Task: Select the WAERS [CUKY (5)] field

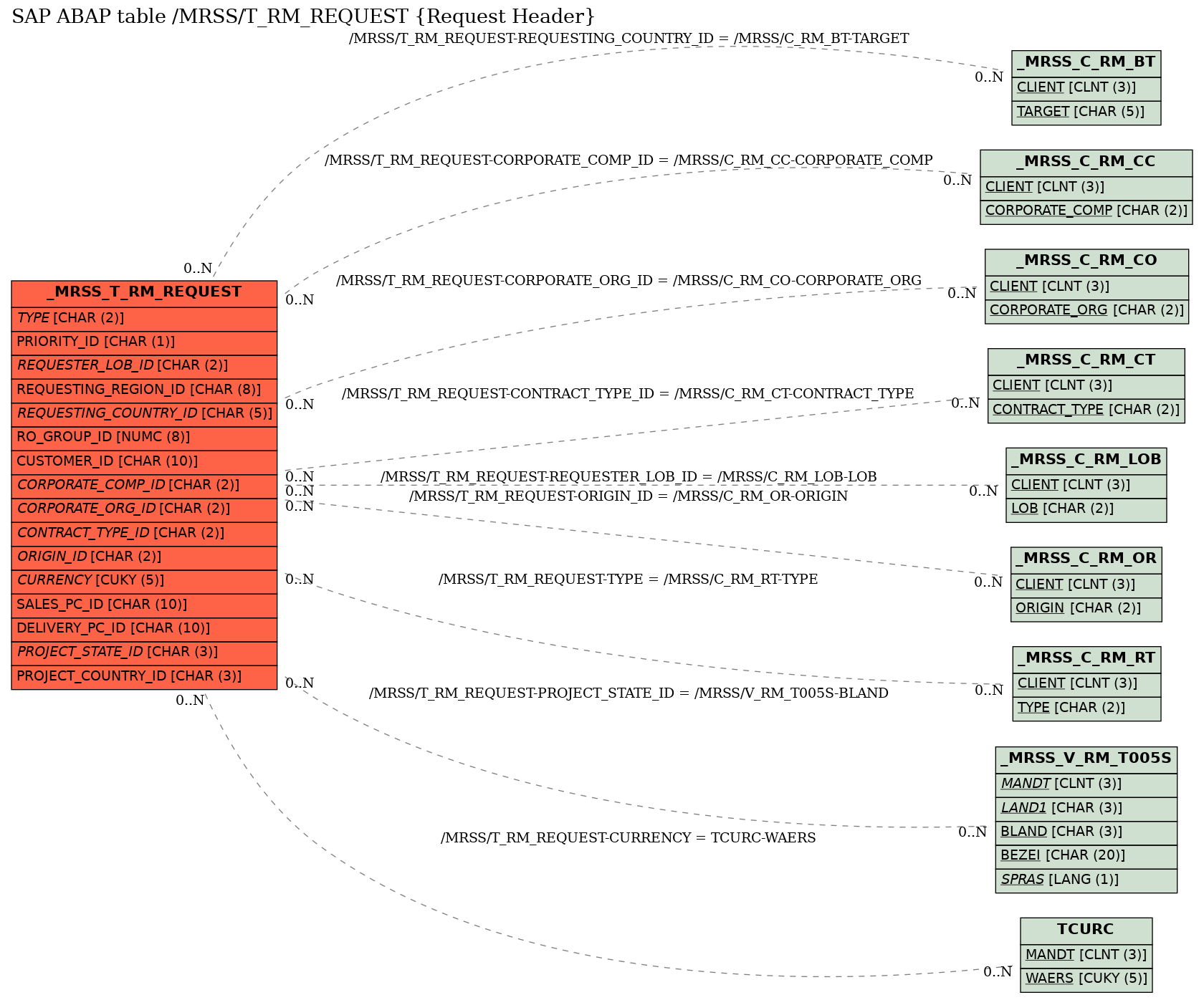Action: tap(1086, 979)
